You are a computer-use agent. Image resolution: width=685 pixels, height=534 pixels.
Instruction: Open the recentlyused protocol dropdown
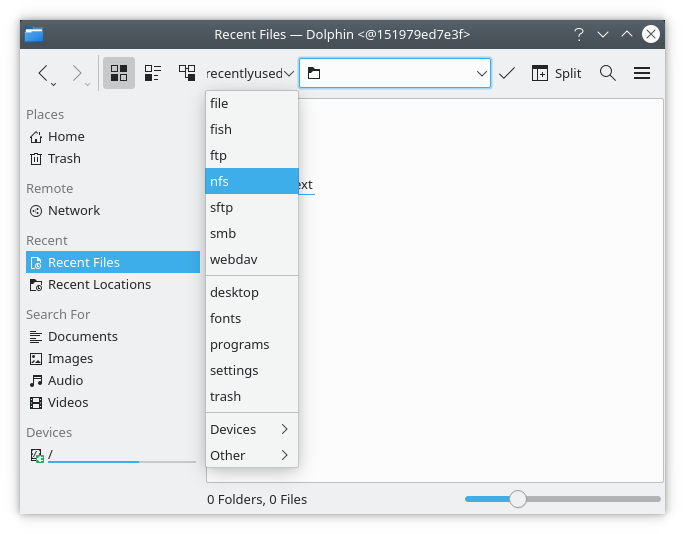click(x=250, y=73)
